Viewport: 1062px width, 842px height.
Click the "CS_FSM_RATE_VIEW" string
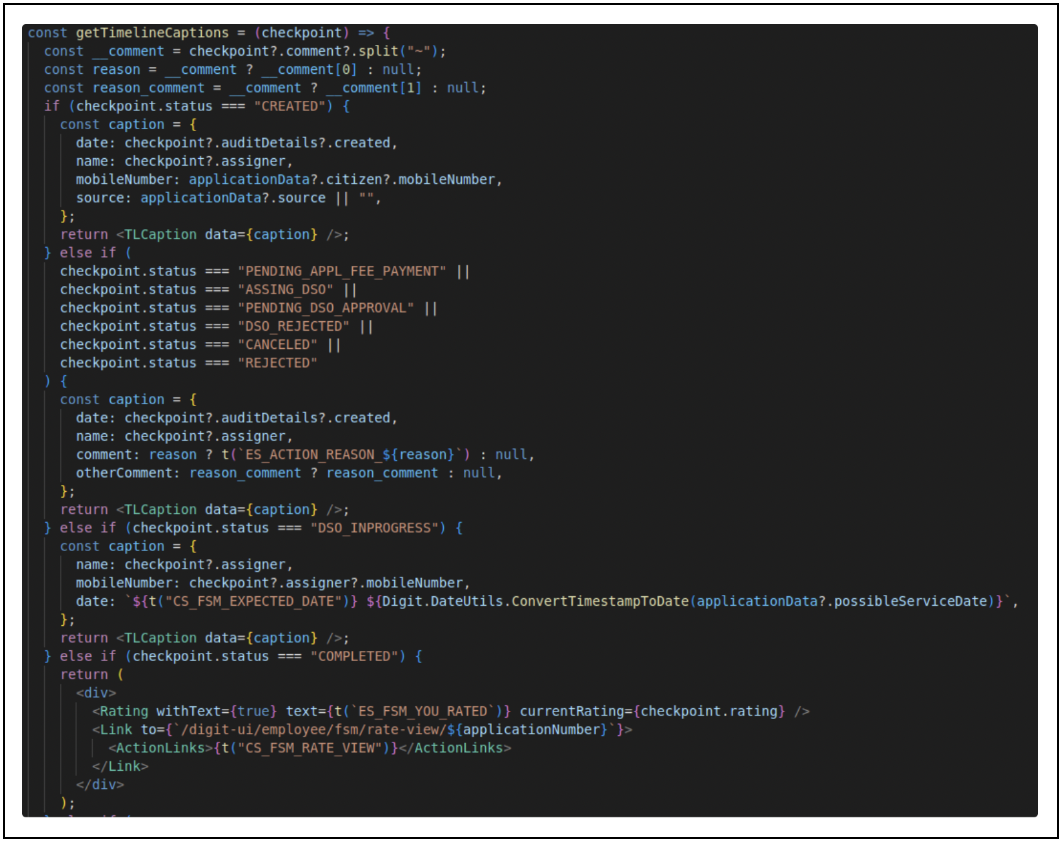[318, 748]
